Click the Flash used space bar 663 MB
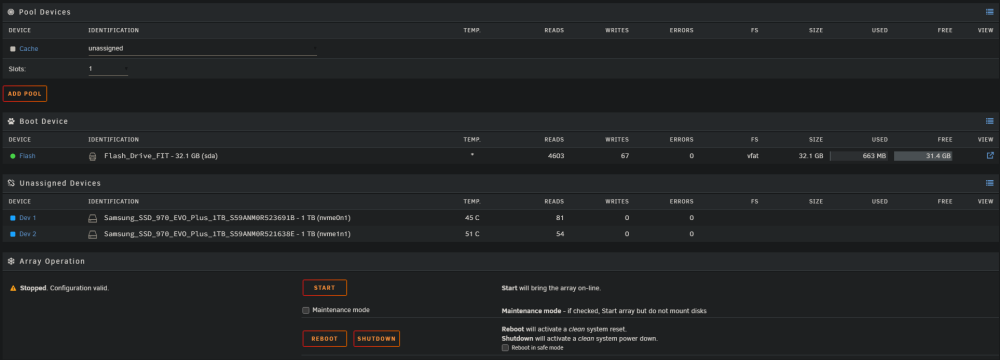Image resolution: width=1000 pixels, height=360 pixels. point(859,156)
